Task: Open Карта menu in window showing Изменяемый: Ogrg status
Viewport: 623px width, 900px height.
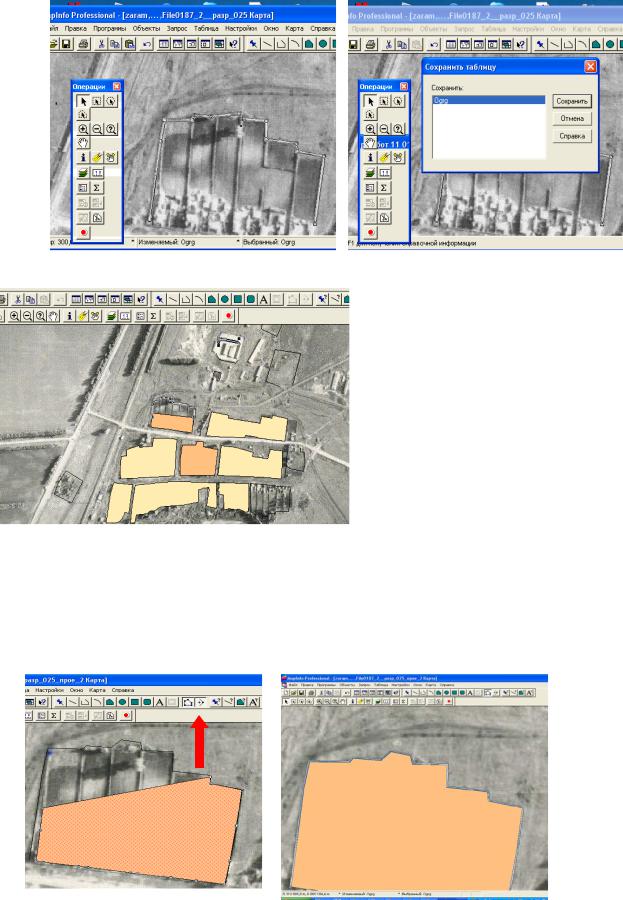Action: 294,28
